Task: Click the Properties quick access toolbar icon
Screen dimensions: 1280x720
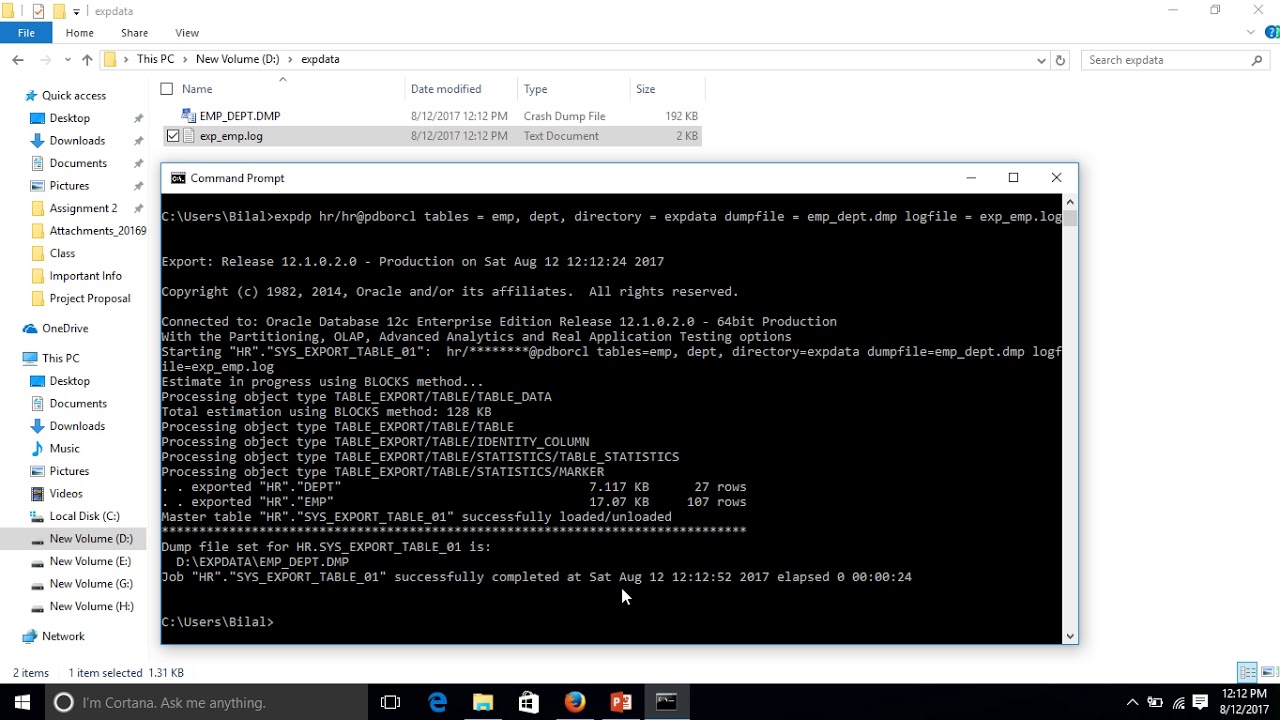Action: point(38,11)
